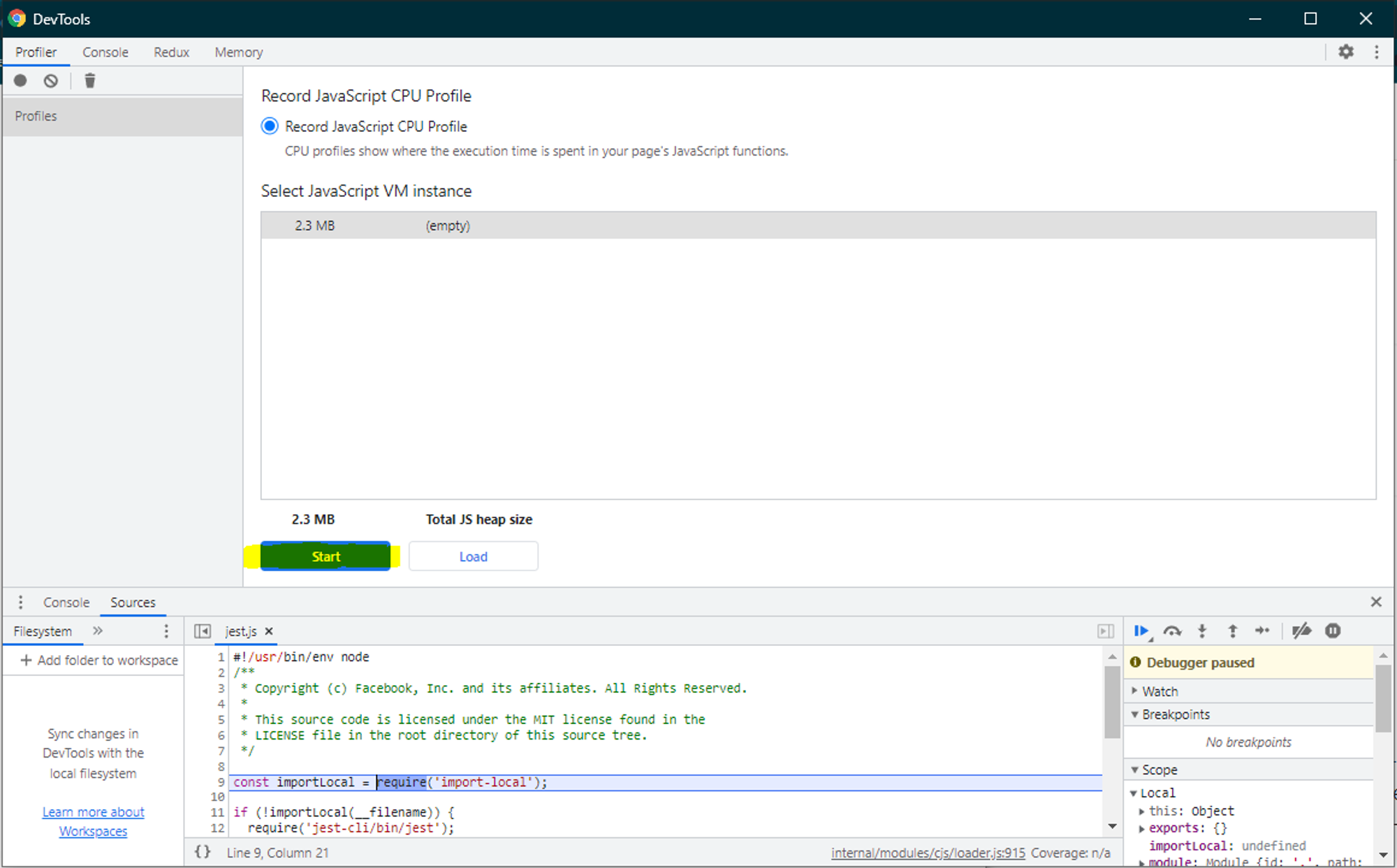Click the Load profile button
Image resolution: width=1397 pixels, height=868 pixels.
[474, 557]
